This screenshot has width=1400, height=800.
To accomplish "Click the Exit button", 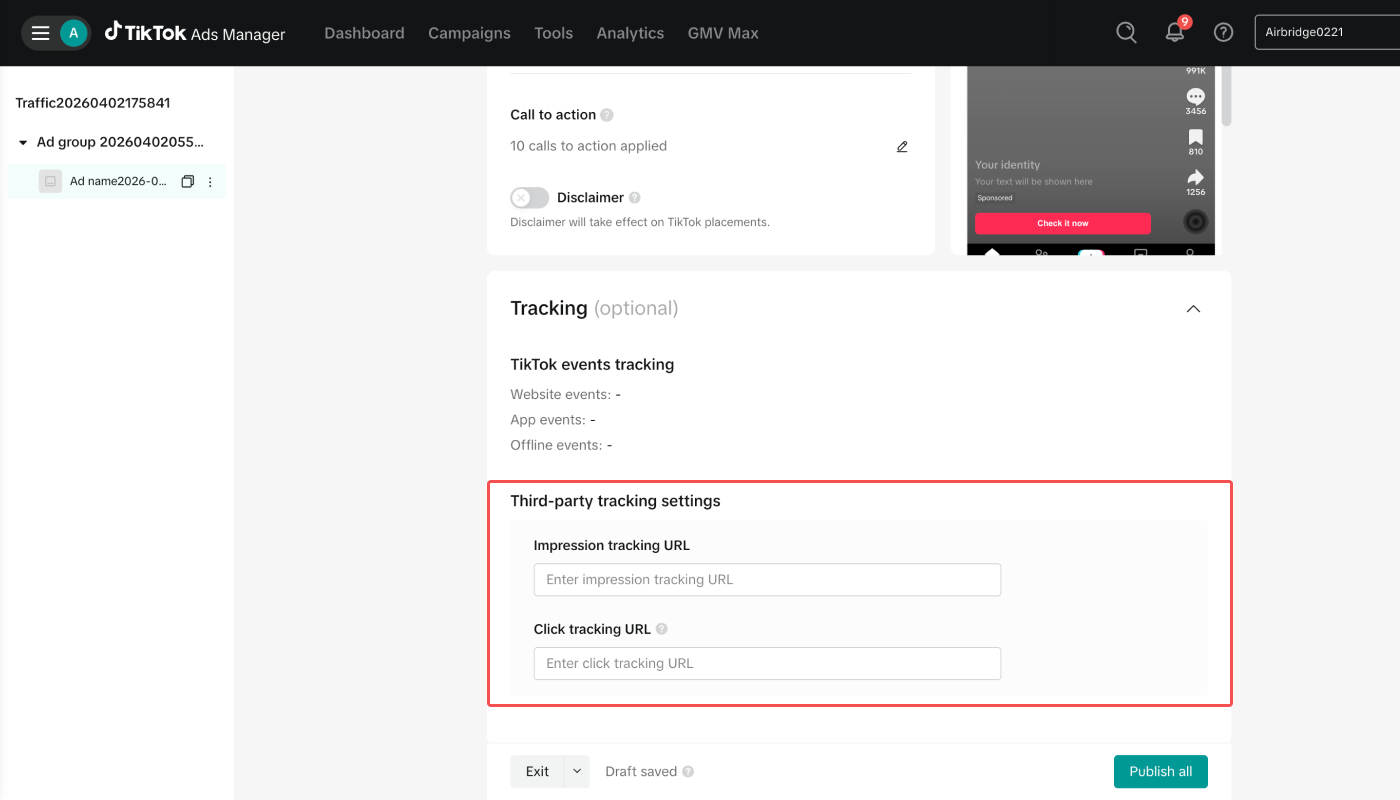I will [x=537, y=772].
